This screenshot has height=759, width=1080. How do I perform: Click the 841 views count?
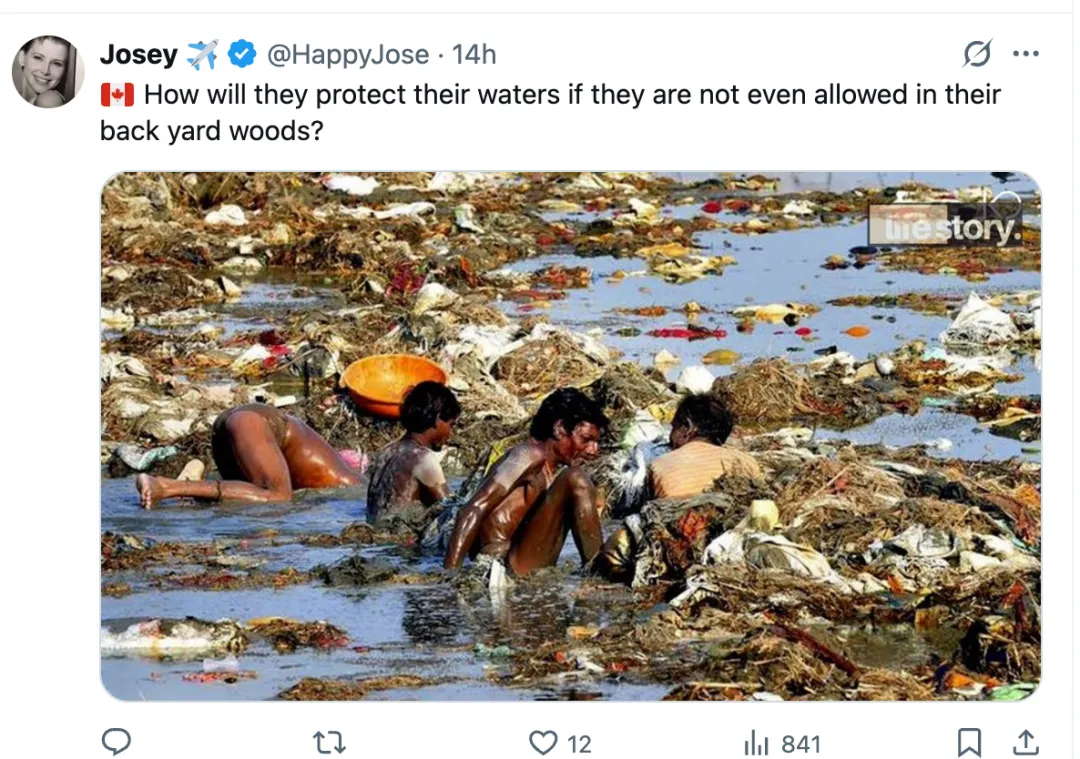(801, 744)
